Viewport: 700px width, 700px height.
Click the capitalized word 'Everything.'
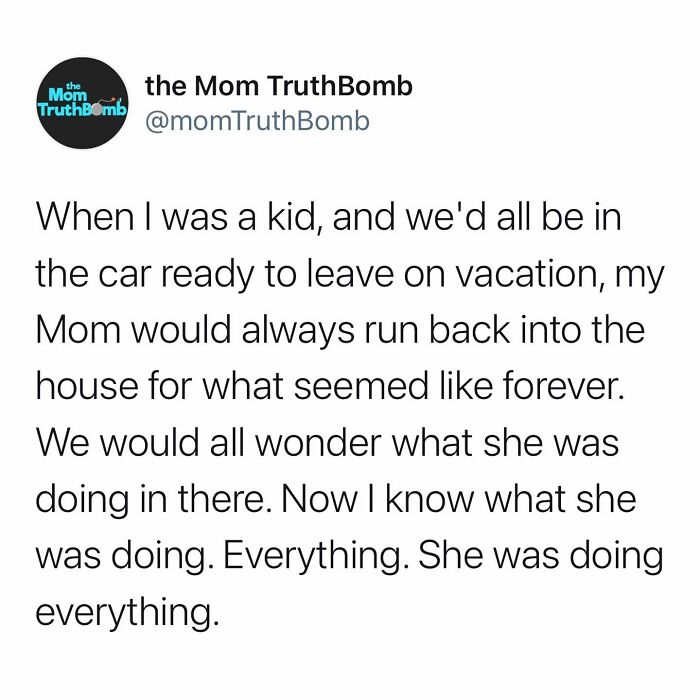pyautogui.click(x=315, y=557)
